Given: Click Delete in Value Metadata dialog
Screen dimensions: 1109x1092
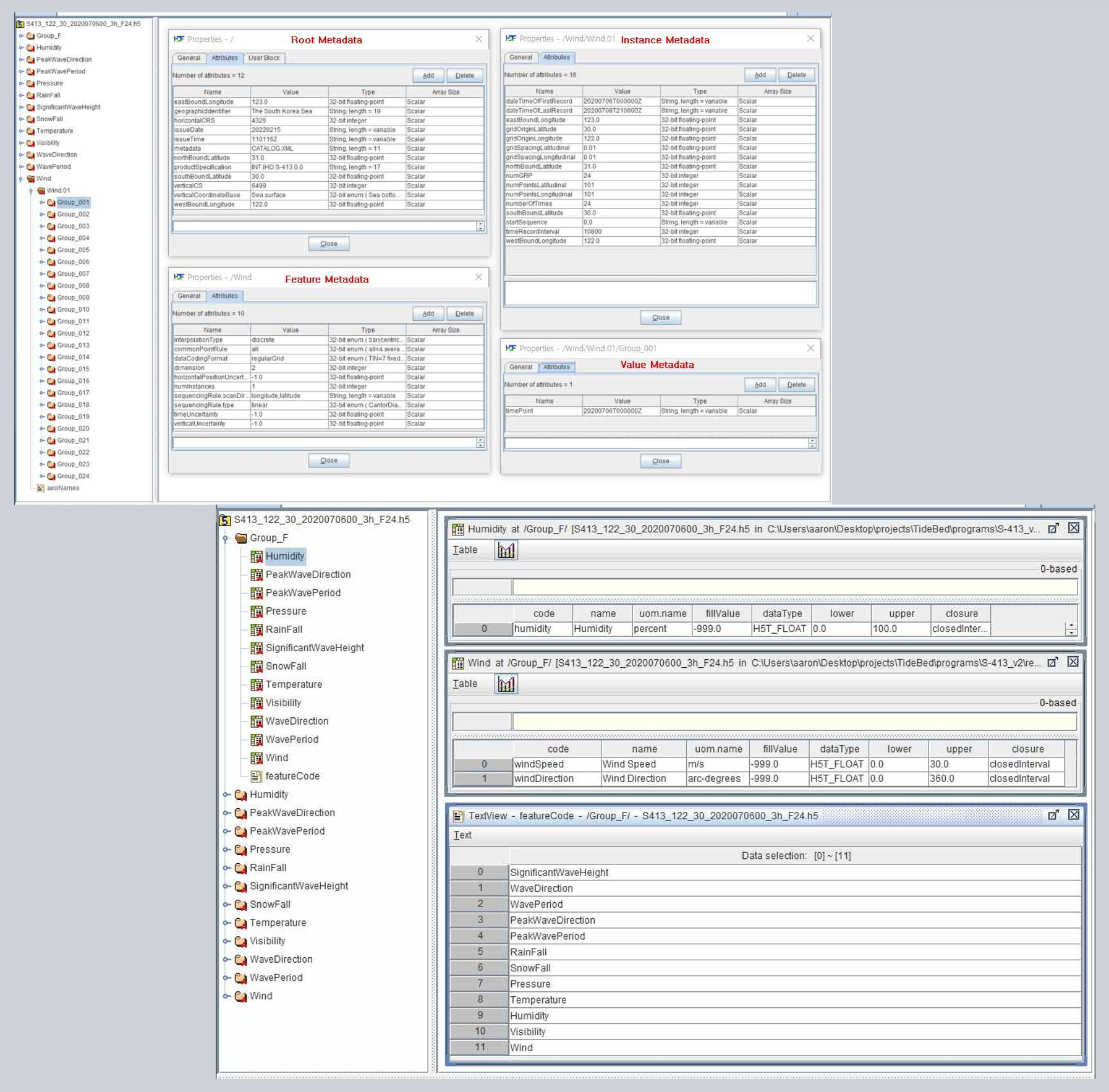Looking at the screenshot, I should click(796, 385).
